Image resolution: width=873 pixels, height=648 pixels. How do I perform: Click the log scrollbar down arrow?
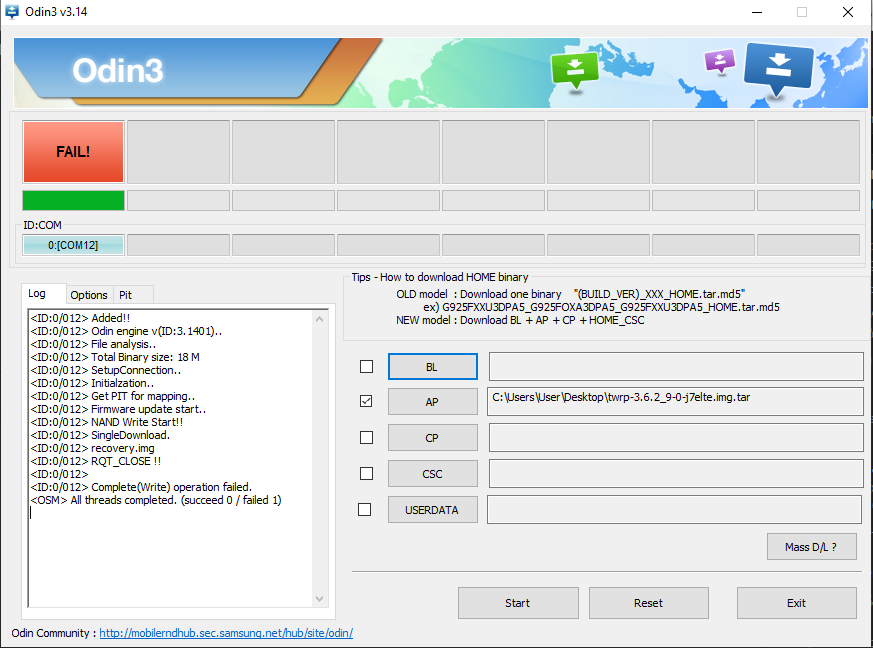[320, 598]
